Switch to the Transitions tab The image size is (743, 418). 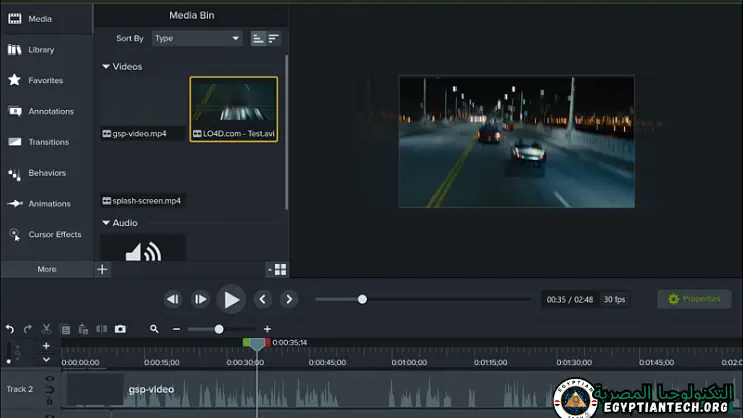(46, 142)
